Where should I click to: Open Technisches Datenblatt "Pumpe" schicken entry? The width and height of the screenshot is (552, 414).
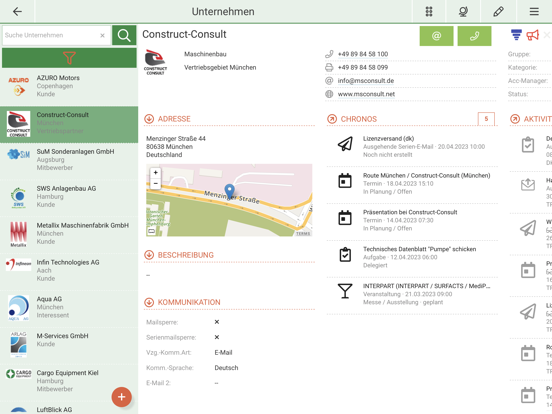pos(420,257)
